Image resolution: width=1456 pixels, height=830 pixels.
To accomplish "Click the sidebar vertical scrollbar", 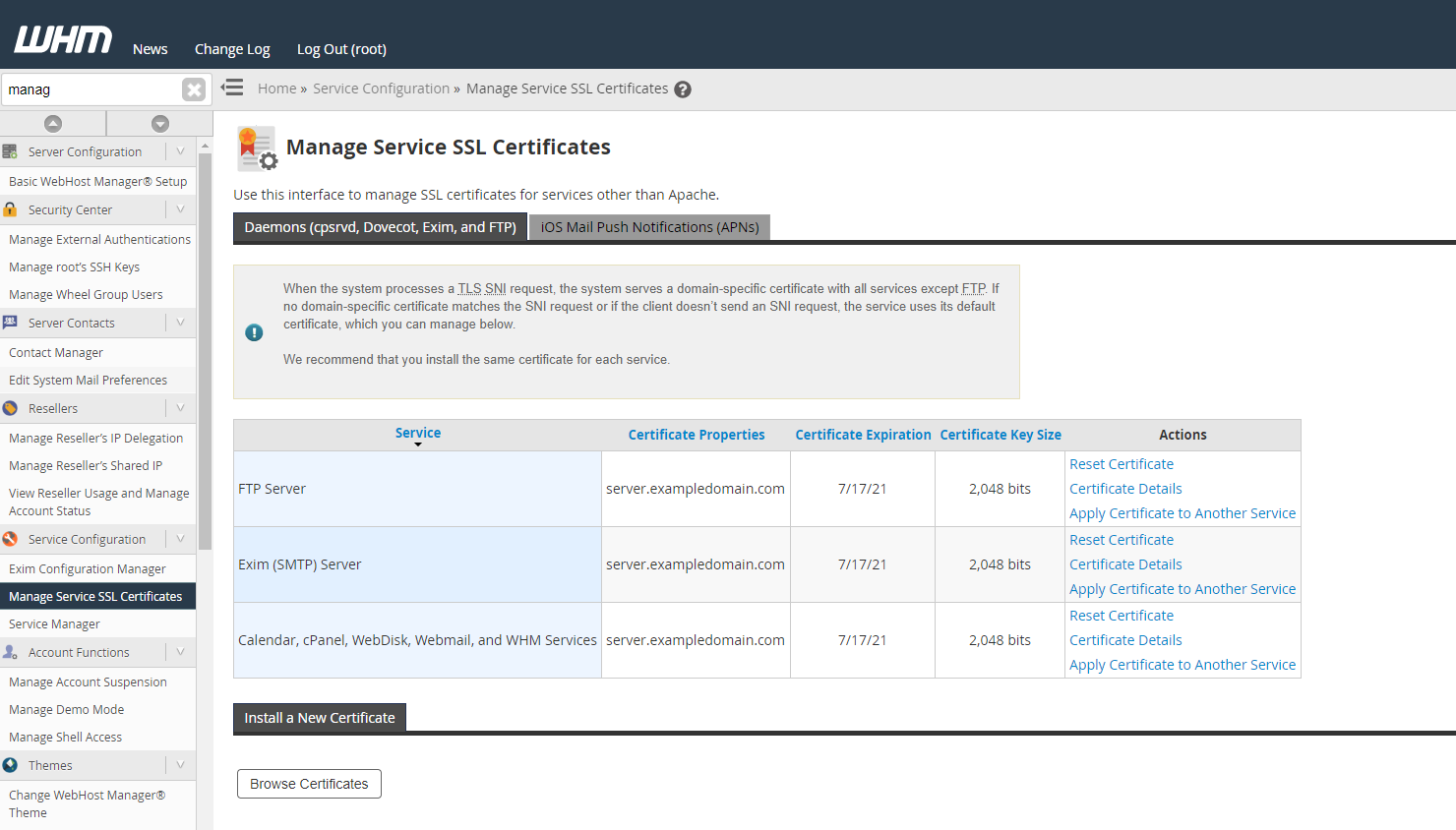I will pos(205,349).
